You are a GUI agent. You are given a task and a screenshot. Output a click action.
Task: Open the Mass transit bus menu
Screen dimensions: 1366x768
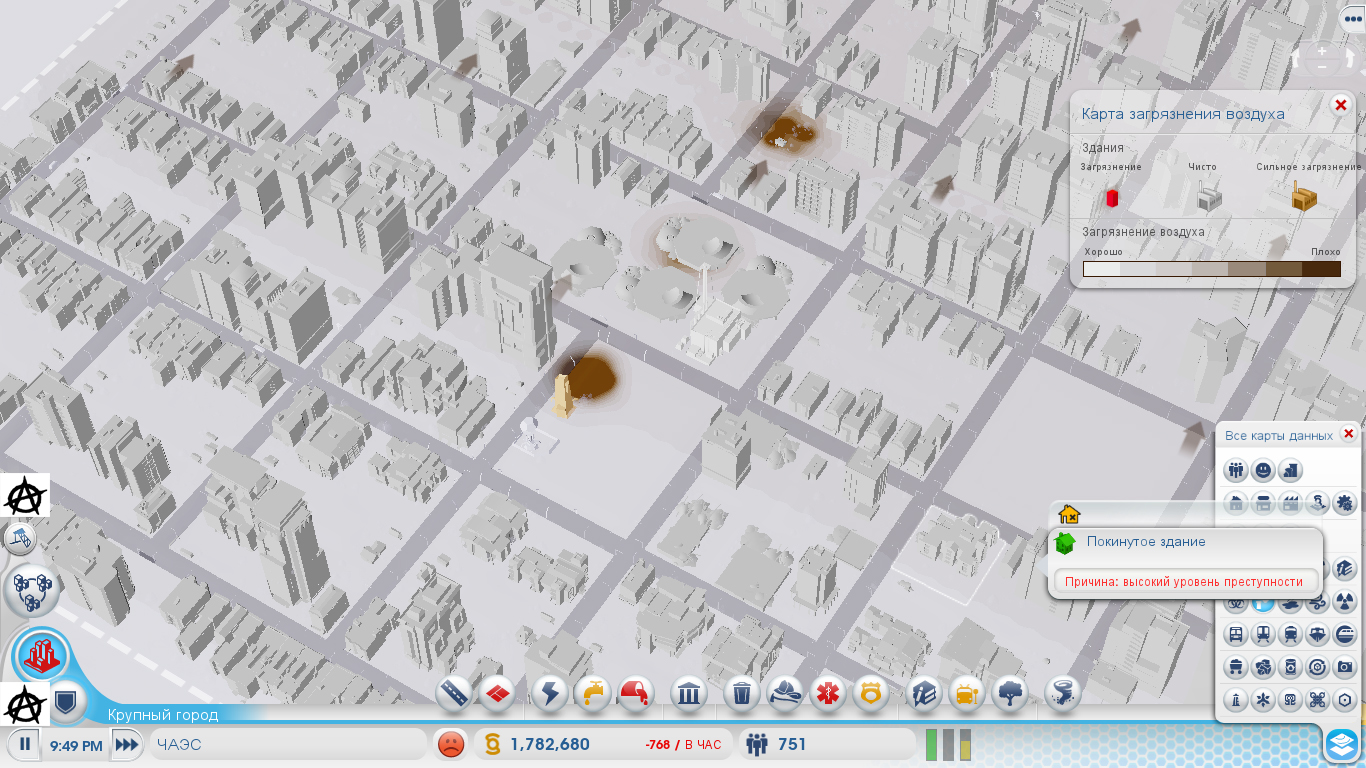point(967,693)
